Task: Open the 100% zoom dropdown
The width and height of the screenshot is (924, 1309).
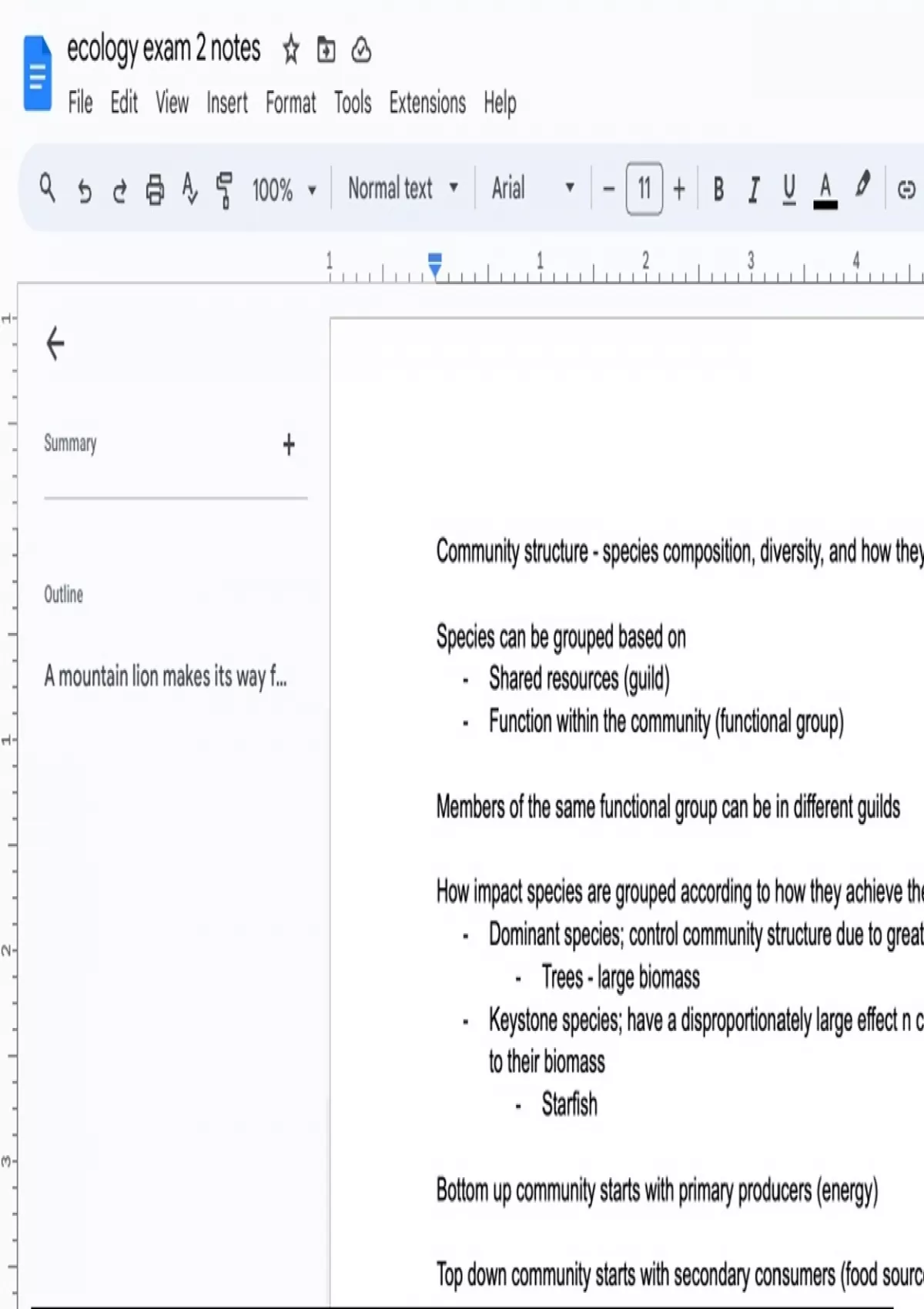Action: click(x=283, y=189)
